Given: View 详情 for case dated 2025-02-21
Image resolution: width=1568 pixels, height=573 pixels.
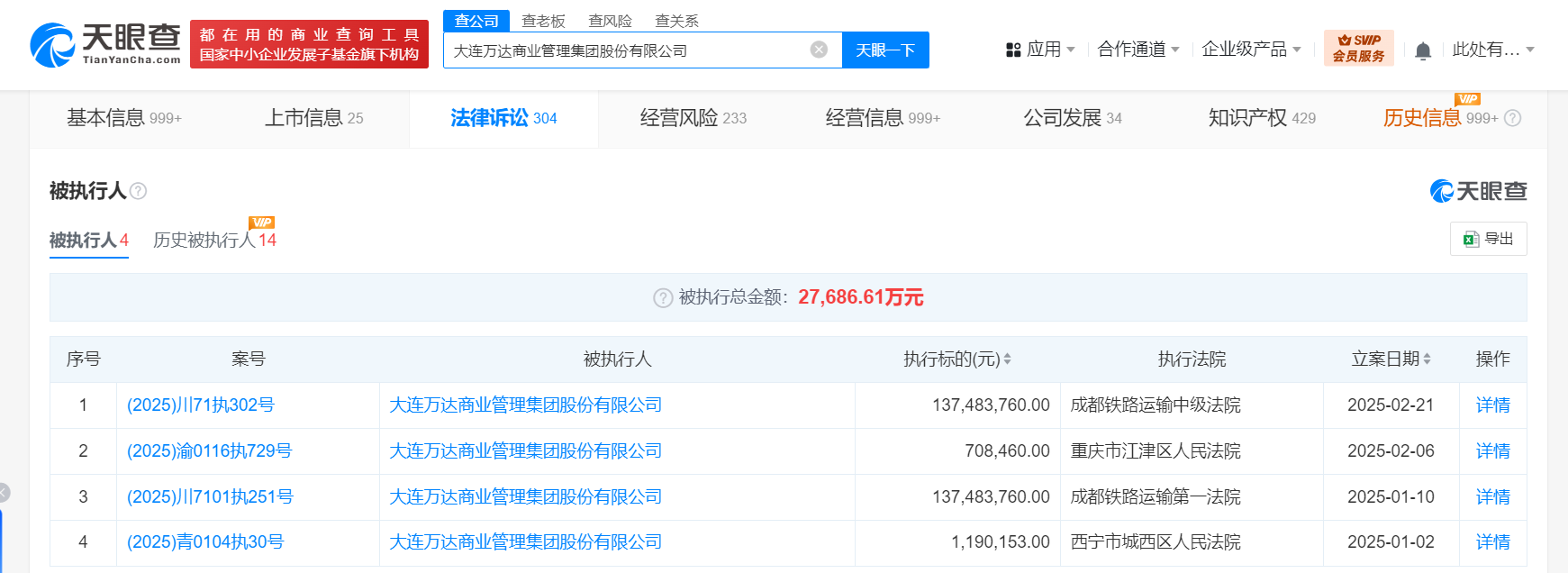Looking at the screenshot, I should (1492, 405).
